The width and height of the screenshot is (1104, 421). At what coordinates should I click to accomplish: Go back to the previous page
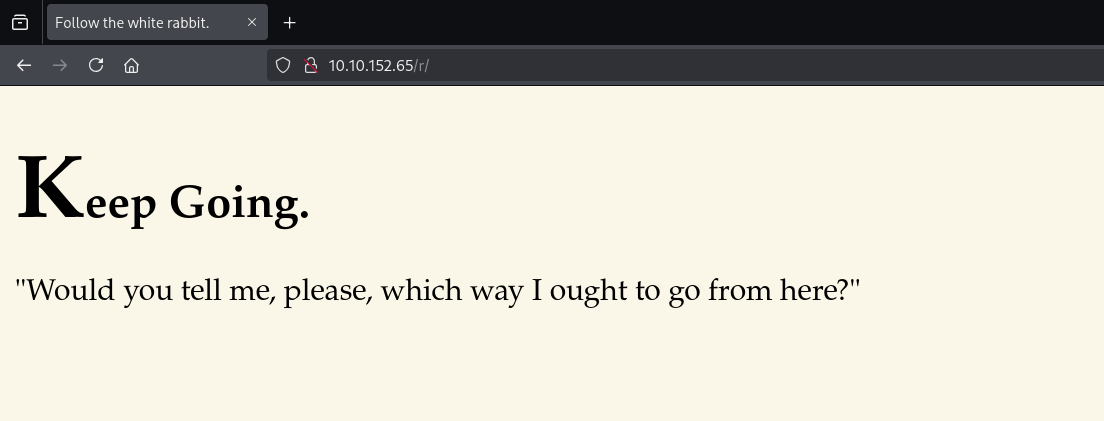click(24, 65)
